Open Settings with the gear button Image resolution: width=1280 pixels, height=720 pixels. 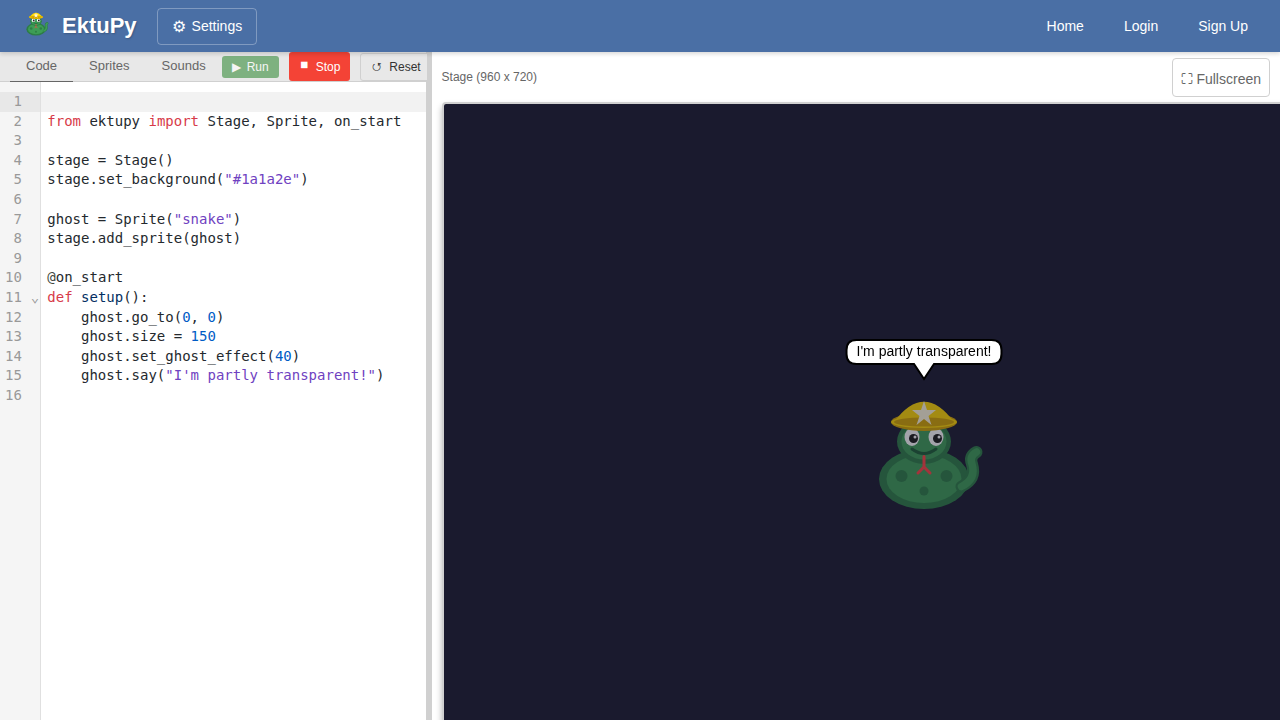coord(207,26)
